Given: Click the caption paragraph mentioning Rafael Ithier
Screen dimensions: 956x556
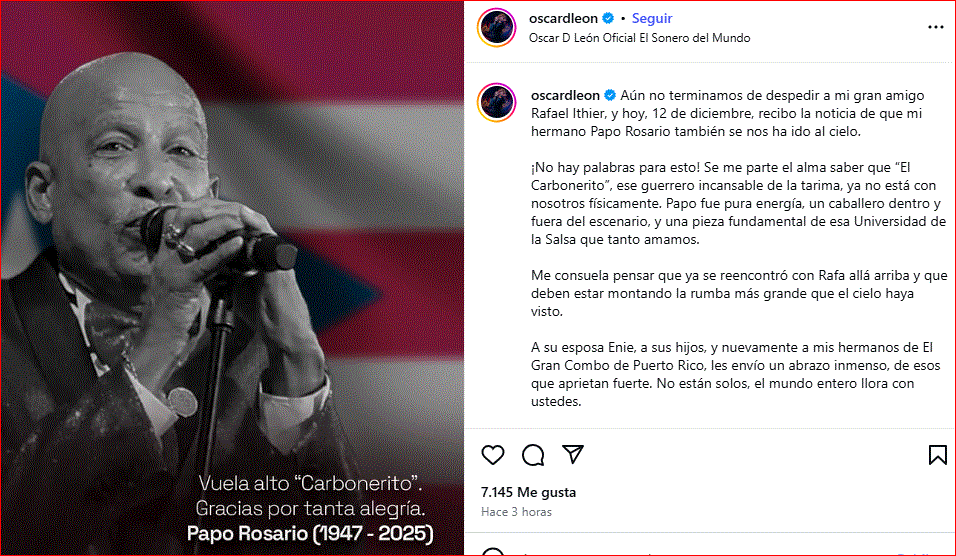Looking at the screenshot, I should tap(727, 113).
